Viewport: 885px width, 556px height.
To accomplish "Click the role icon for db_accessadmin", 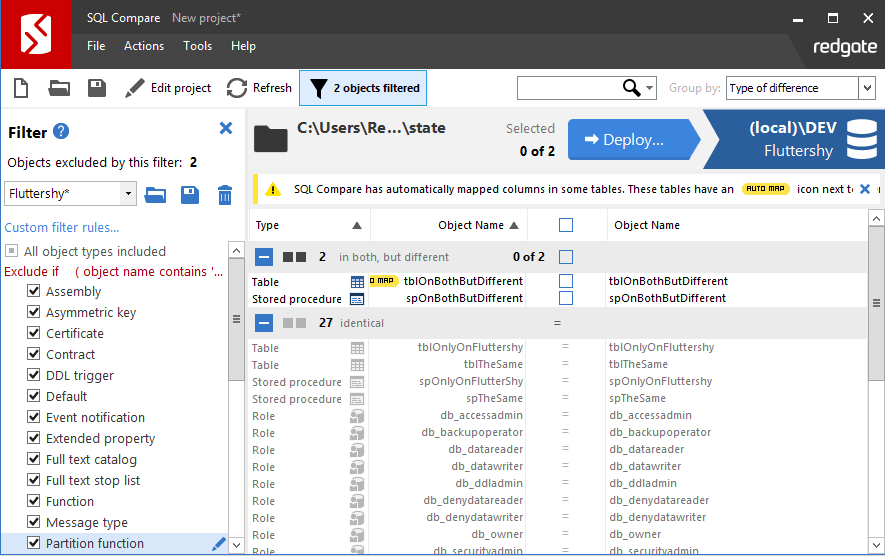I will tap(357, 416).
